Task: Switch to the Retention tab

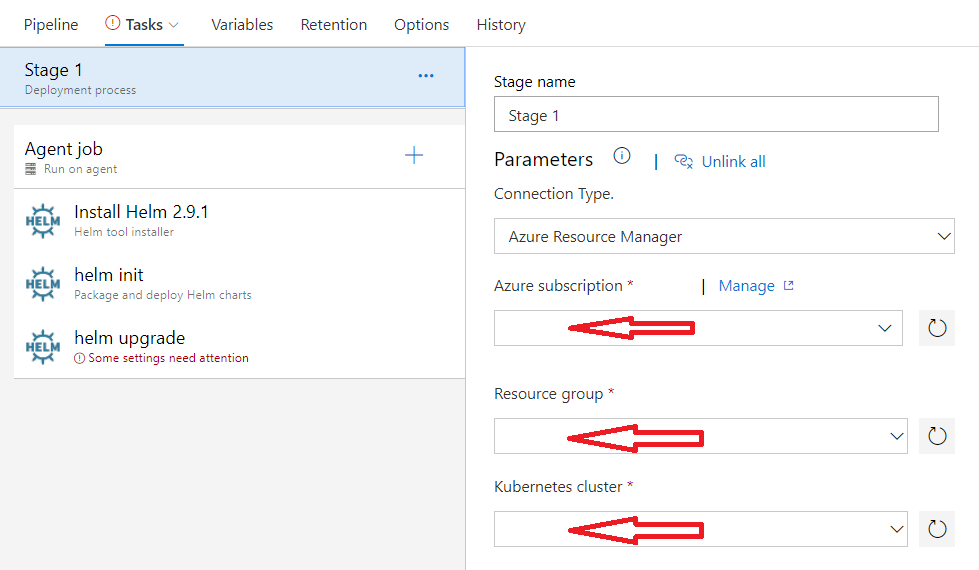Action: [333, 24]
